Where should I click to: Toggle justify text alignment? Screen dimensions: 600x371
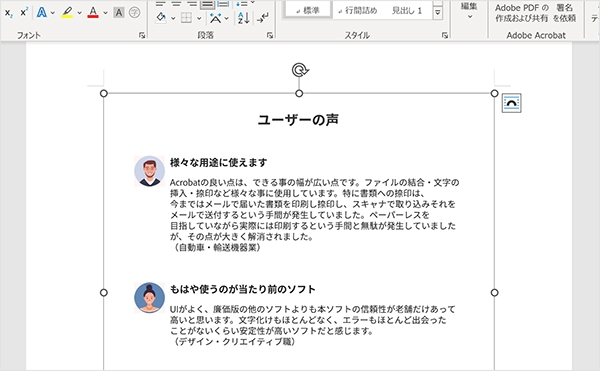pyautogui.click(x=207, y=4)
